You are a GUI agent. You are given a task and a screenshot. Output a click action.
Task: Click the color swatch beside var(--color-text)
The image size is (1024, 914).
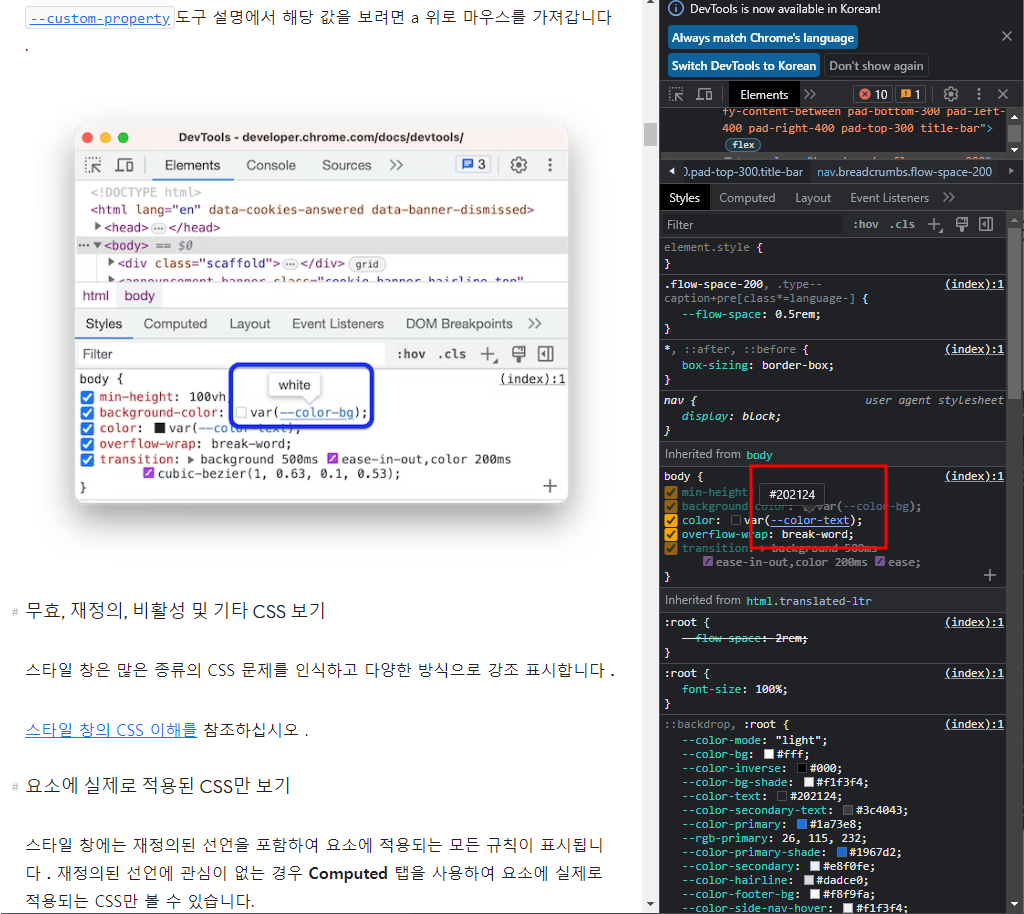[736, 520]
